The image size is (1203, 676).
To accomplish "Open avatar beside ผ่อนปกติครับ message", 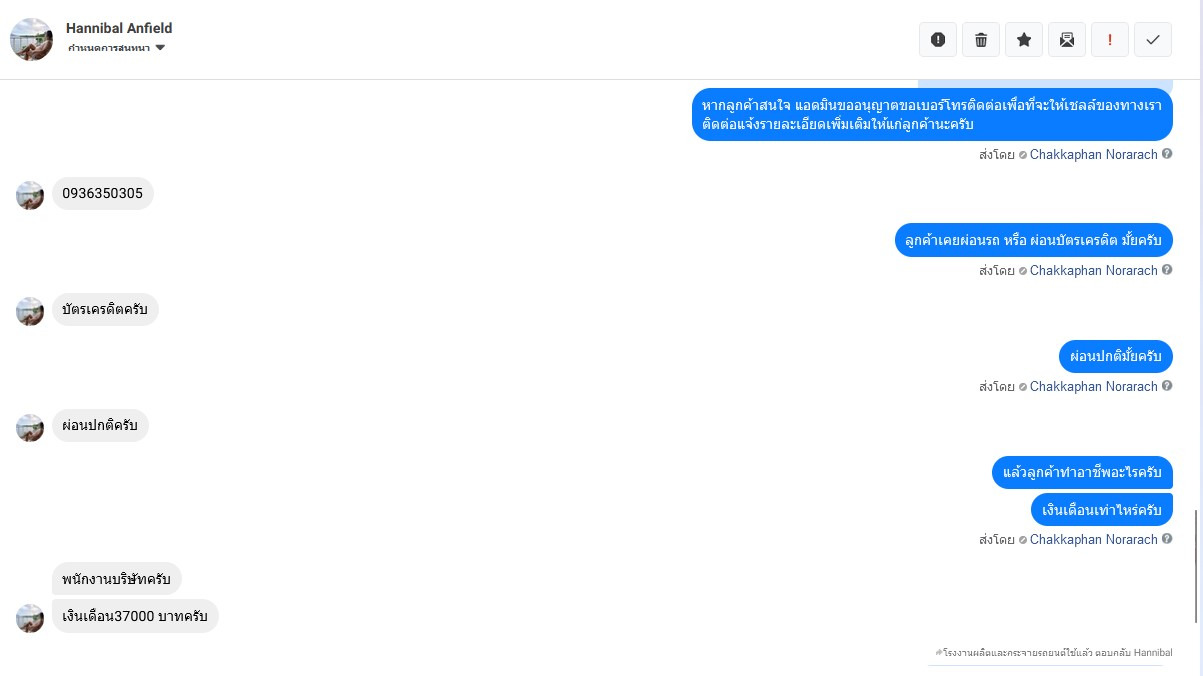I will click(x=30, y=428).
